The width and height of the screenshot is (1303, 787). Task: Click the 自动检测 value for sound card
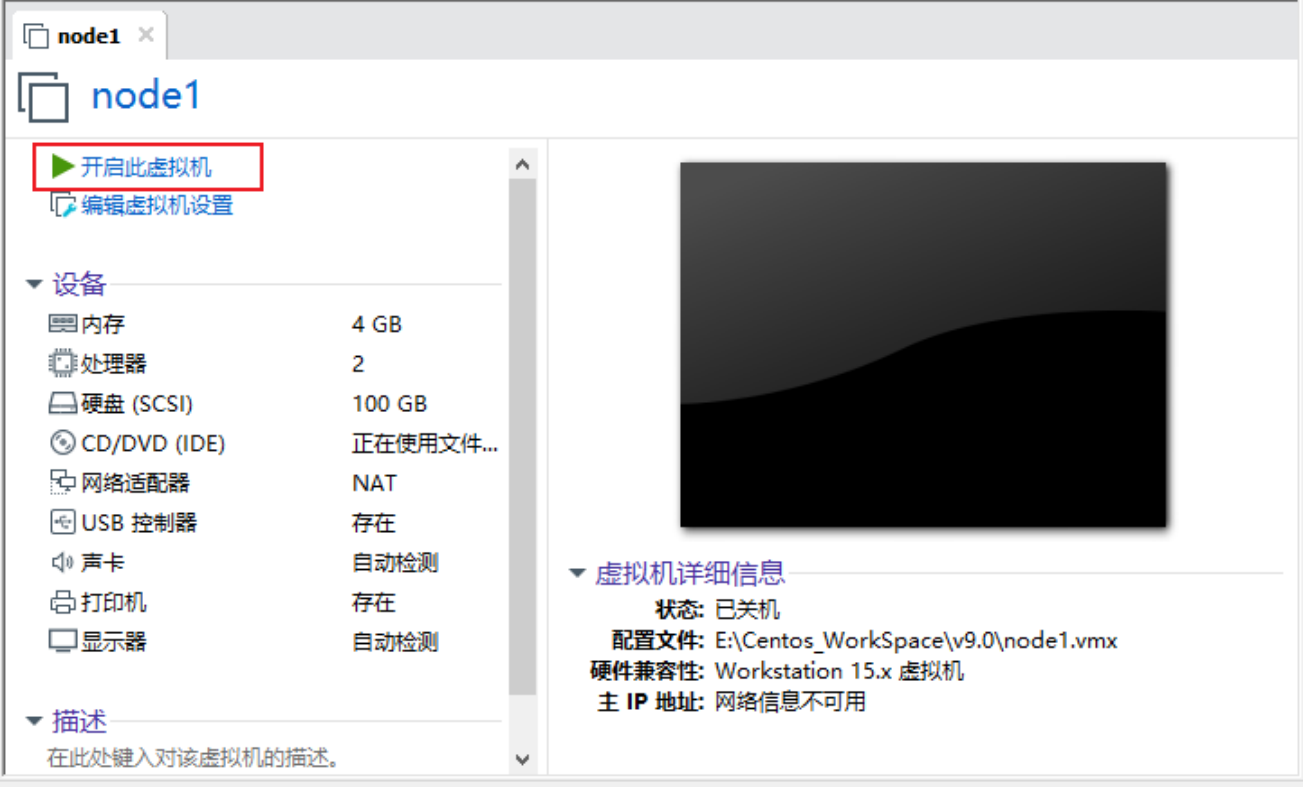click(395, 562)
